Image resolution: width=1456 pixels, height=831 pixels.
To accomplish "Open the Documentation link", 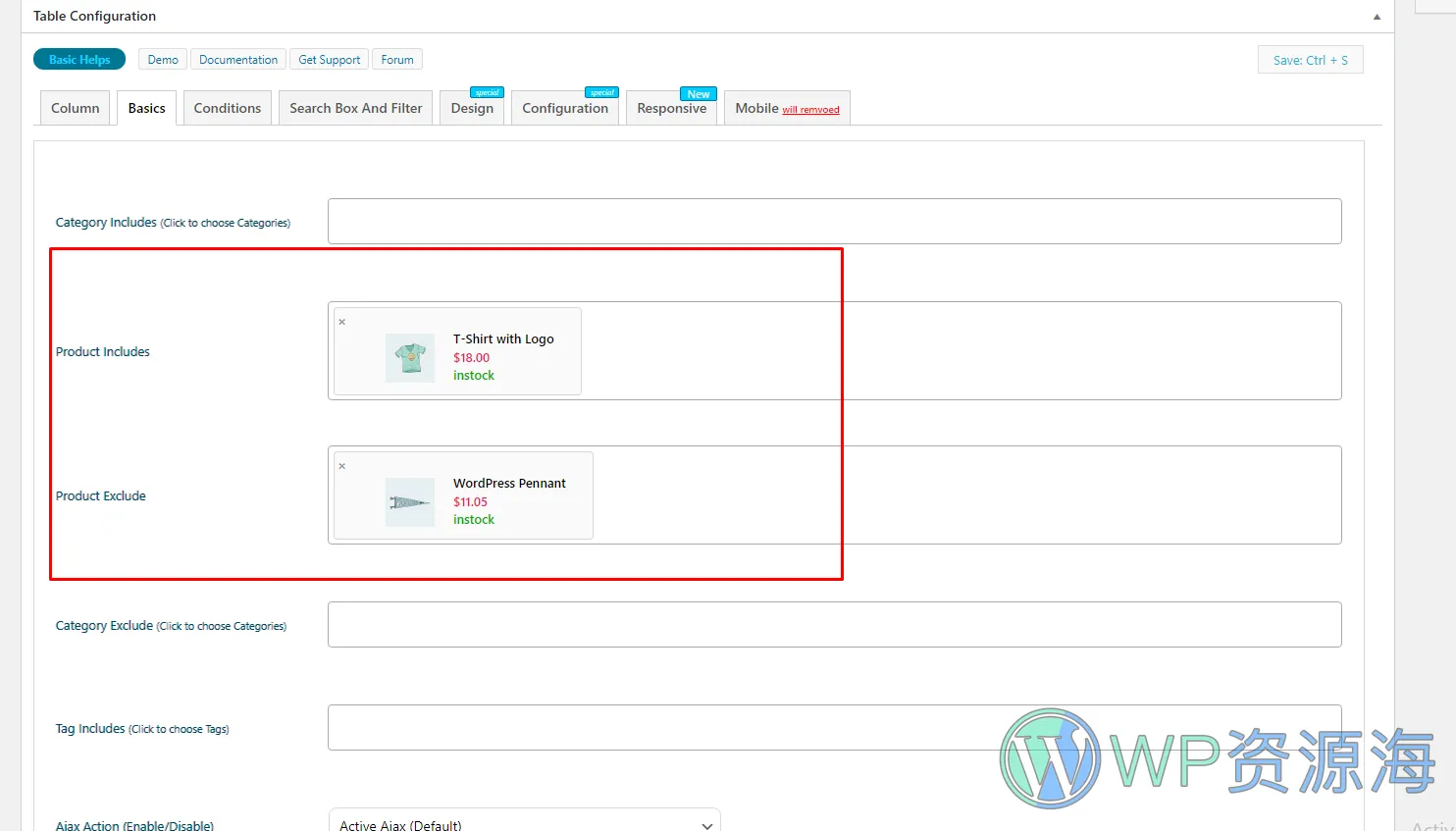I will coord(238,60).
